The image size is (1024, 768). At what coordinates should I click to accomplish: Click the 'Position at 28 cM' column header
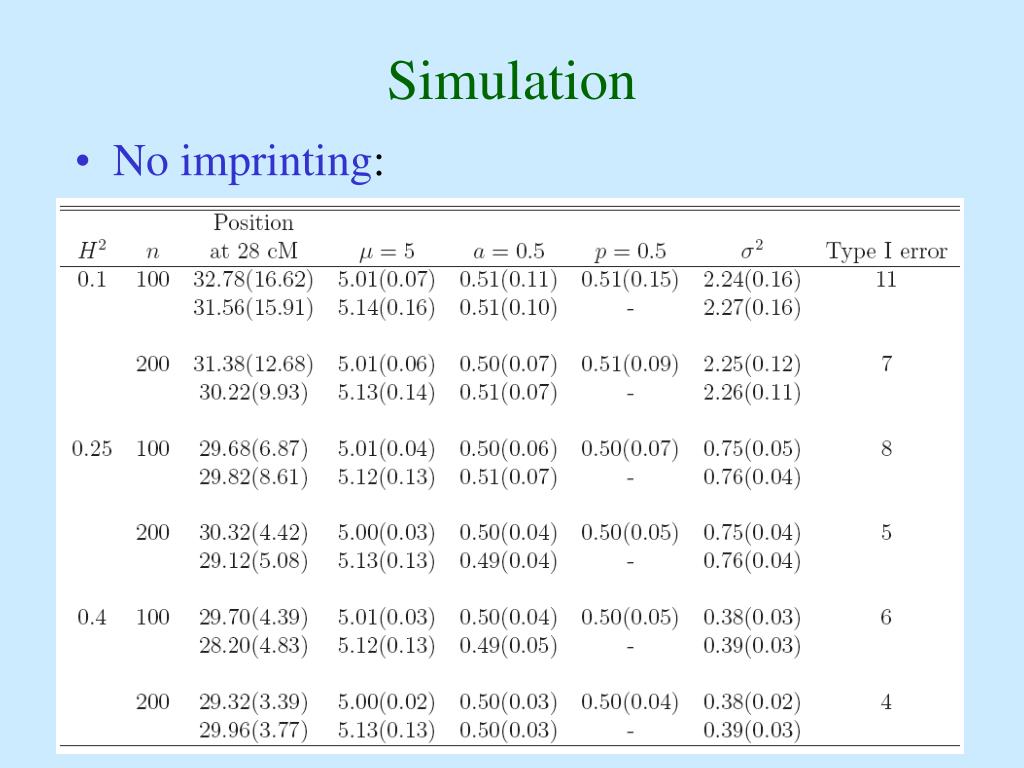tap(253, 236)
